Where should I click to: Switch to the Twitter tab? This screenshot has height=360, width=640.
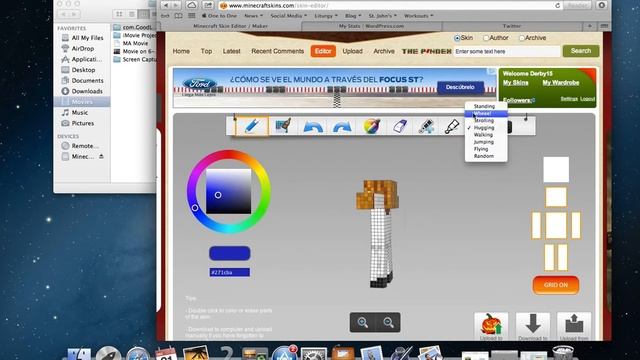[512, 26]
